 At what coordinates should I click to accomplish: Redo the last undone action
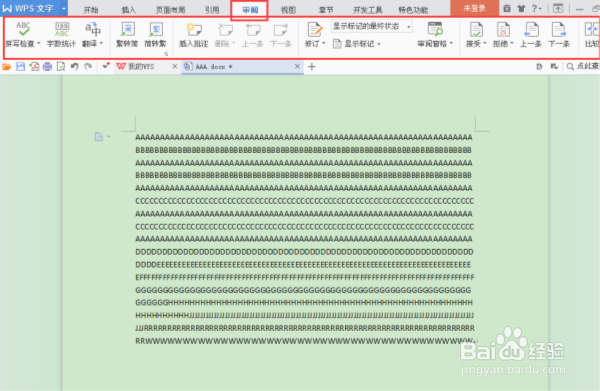click(x=88, y=67)
